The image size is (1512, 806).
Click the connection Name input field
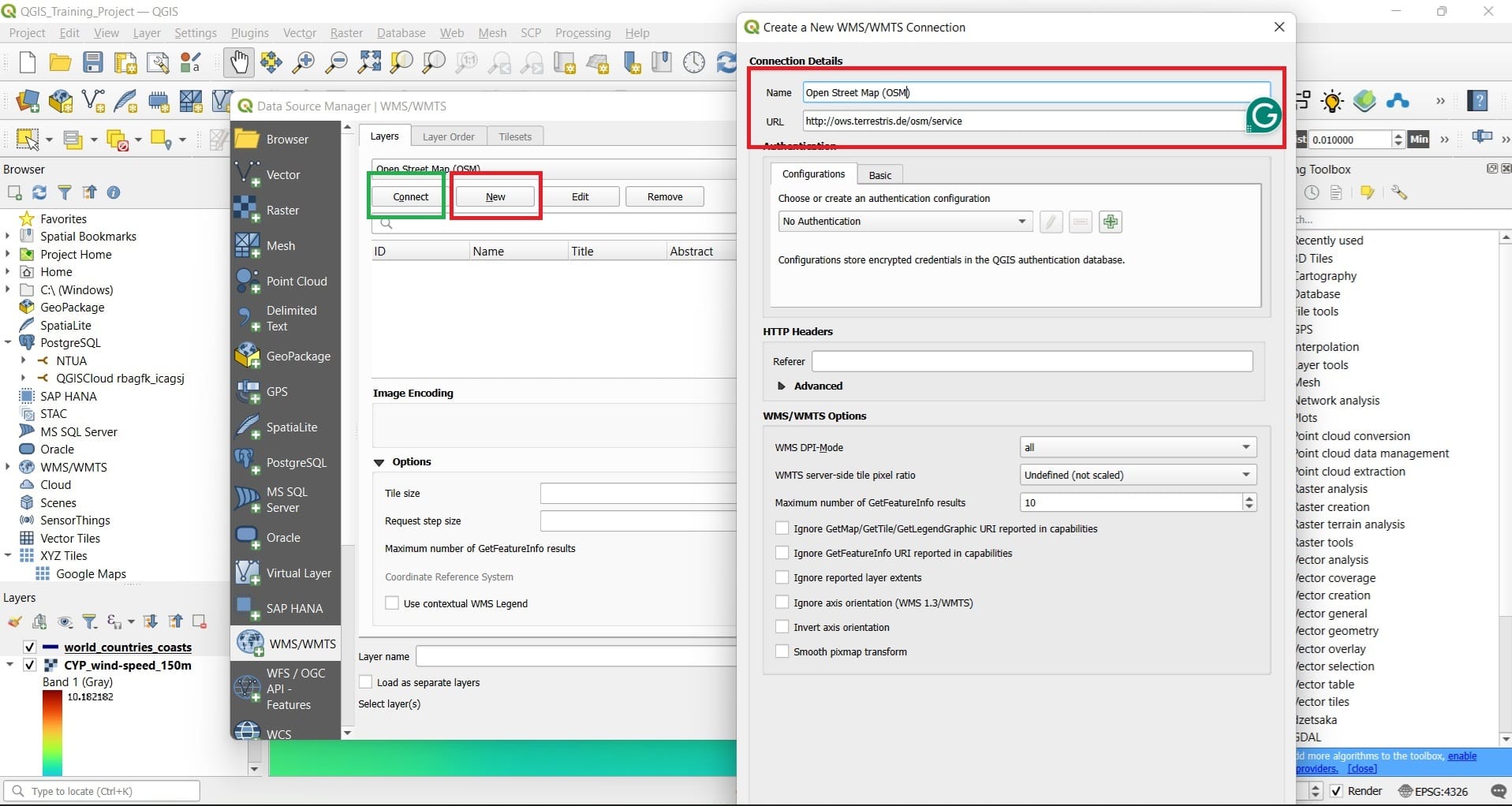[1036, 92]
